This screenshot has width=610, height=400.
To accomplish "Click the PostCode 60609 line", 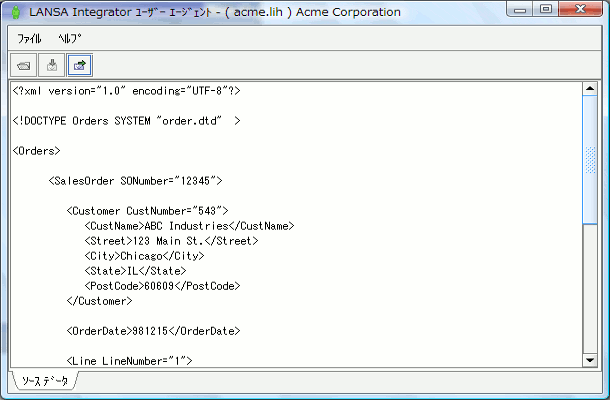I will pos(162,286).
